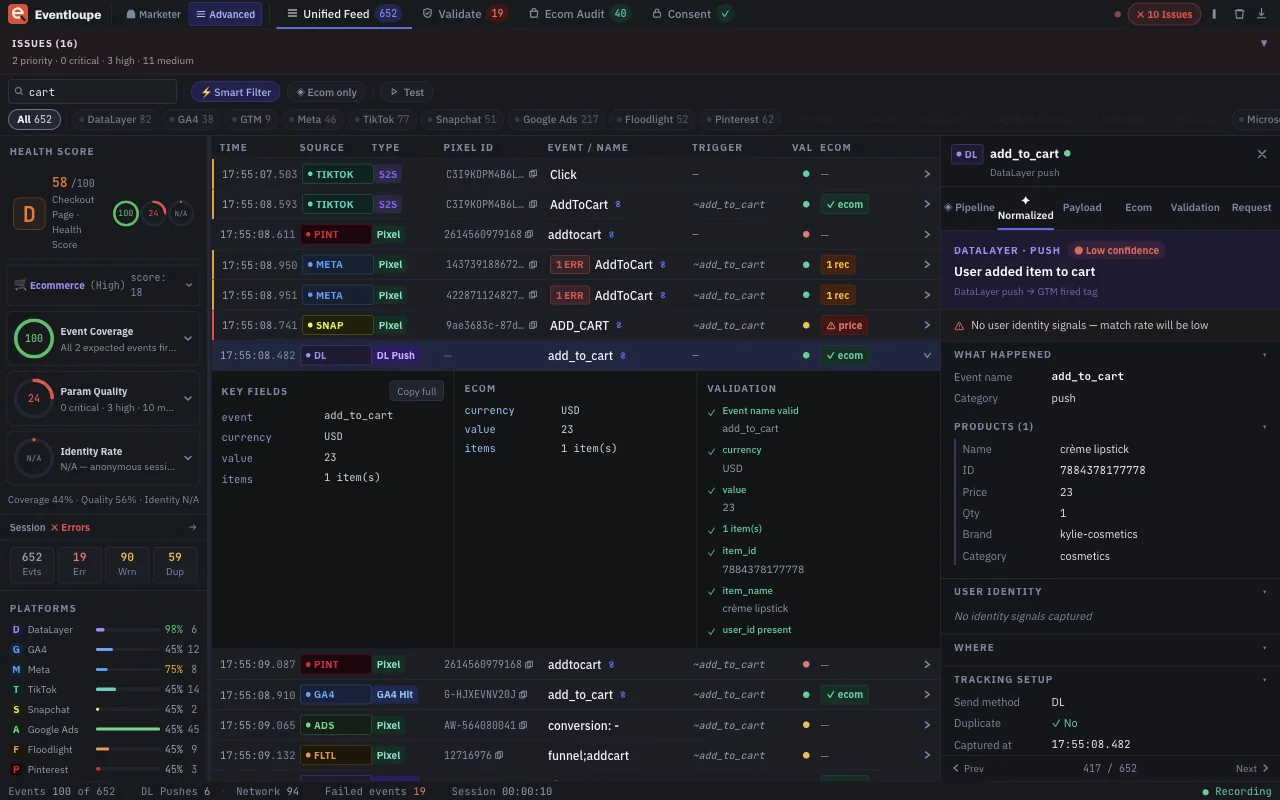Toggle the Smart Filter

tap(235, 92)
